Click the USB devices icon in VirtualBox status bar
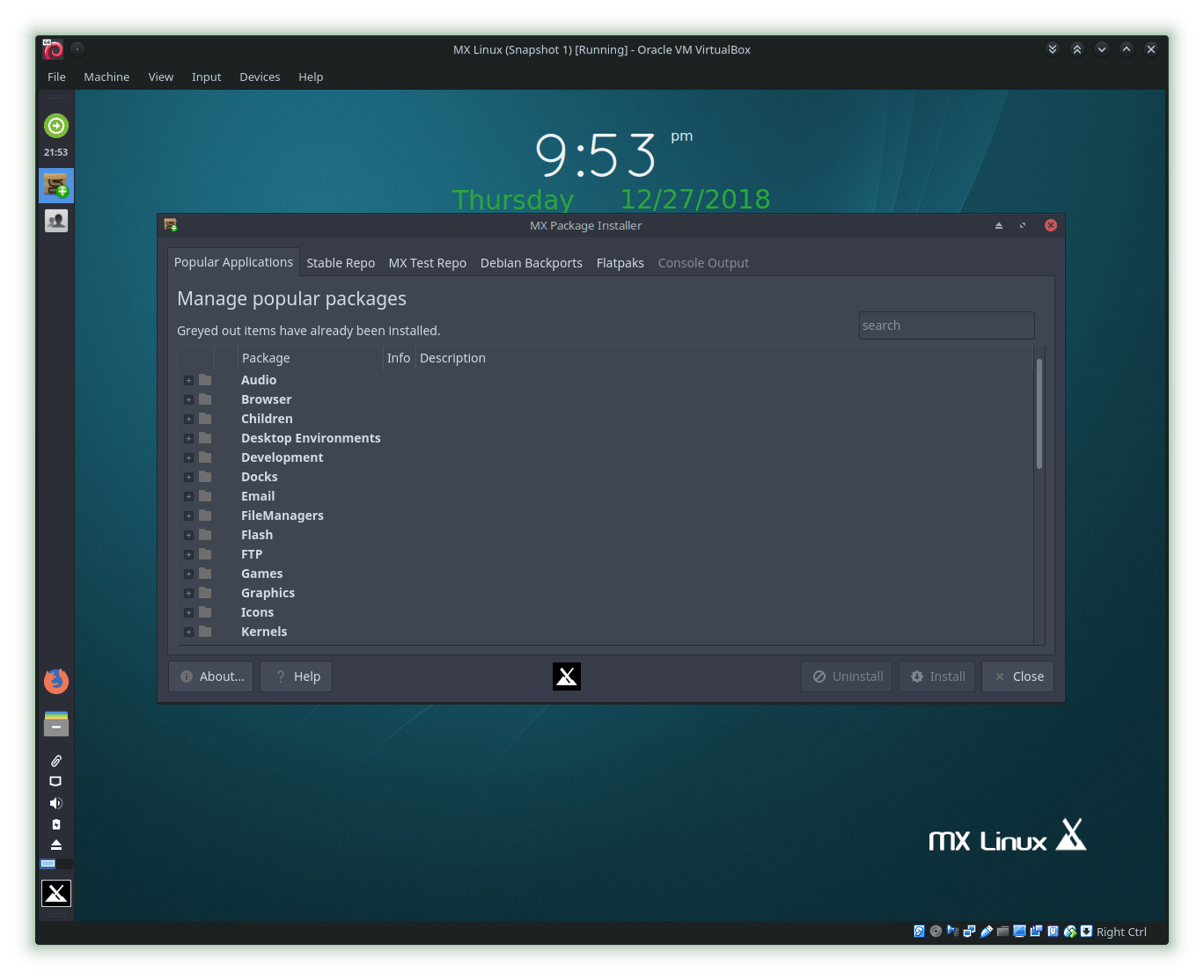 [x=986, y=932]
